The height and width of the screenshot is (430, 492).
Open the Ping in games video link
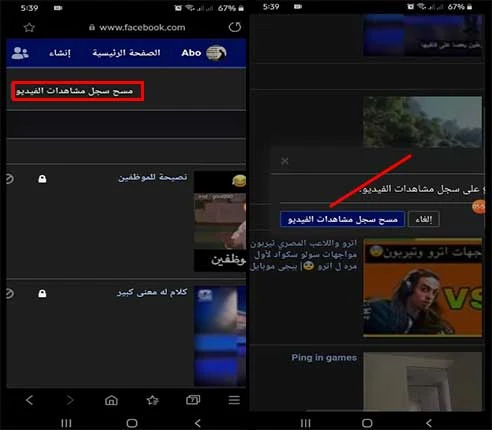pyautogui.click(x=324, y=358)
